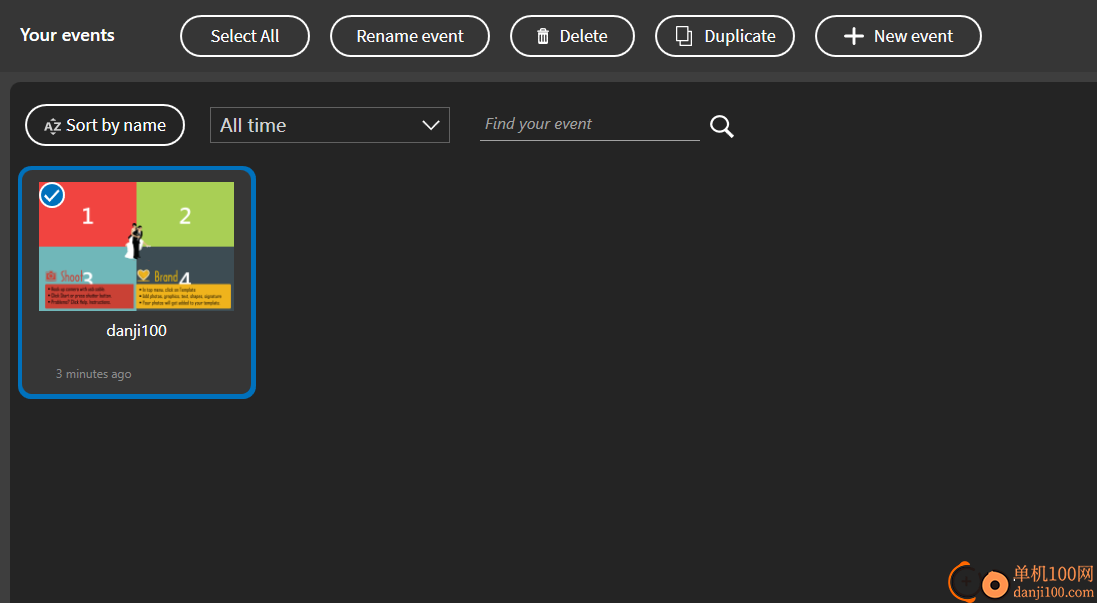Uncheck the blue checkmark on danji100 event
This screenshot has width=1097, height=603.
(52, 196)
